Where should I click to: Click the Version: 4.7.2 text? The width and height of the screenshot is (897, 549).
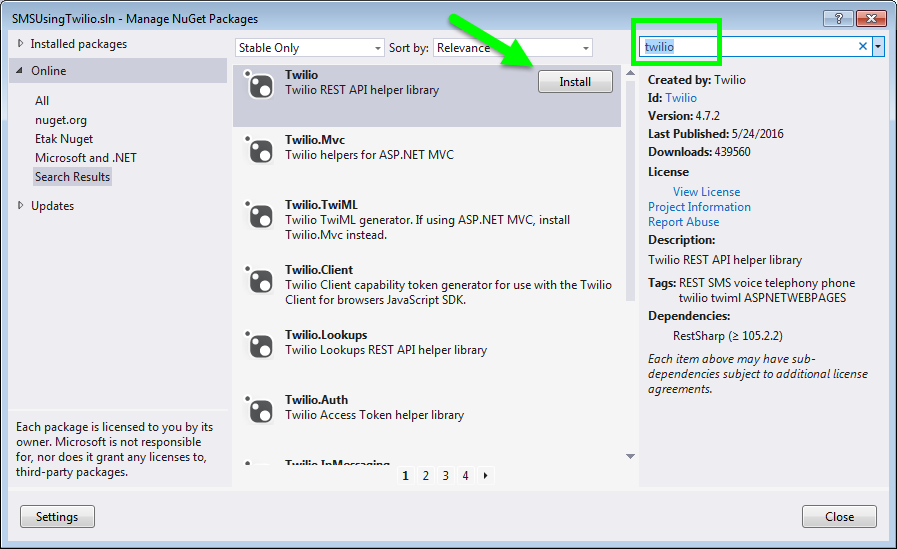coord(684,116)
